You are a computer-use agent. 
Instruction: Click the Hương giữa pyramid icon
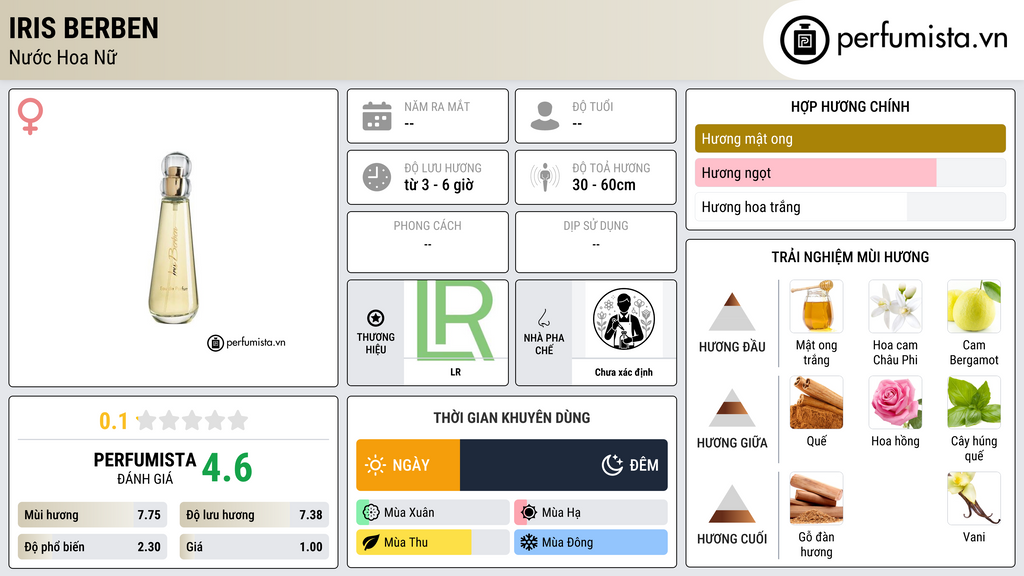coord(732,408)
